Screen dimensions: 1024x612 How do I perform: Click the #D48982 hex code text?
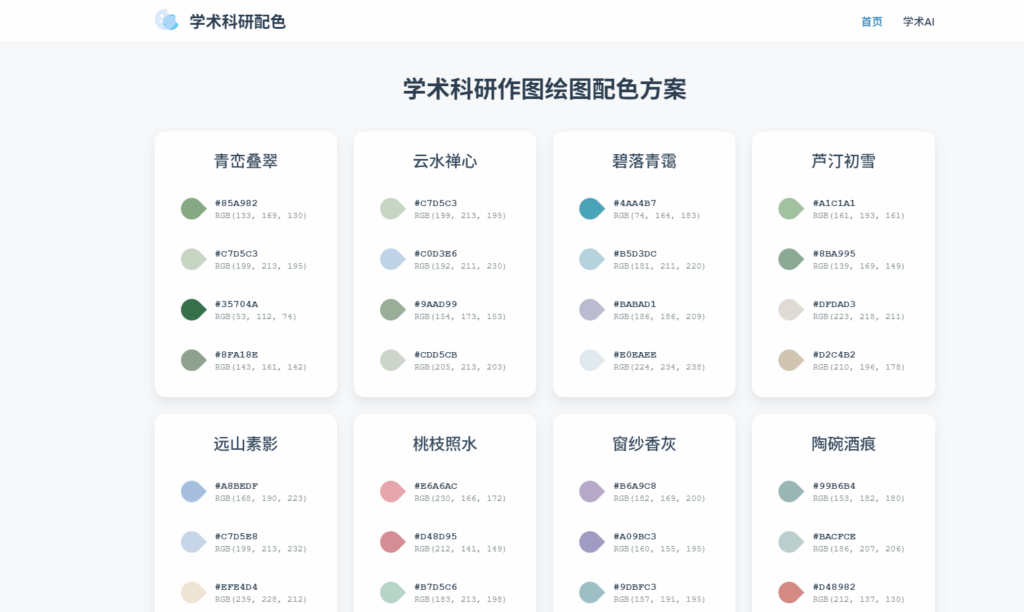click(x=834, y=587)
